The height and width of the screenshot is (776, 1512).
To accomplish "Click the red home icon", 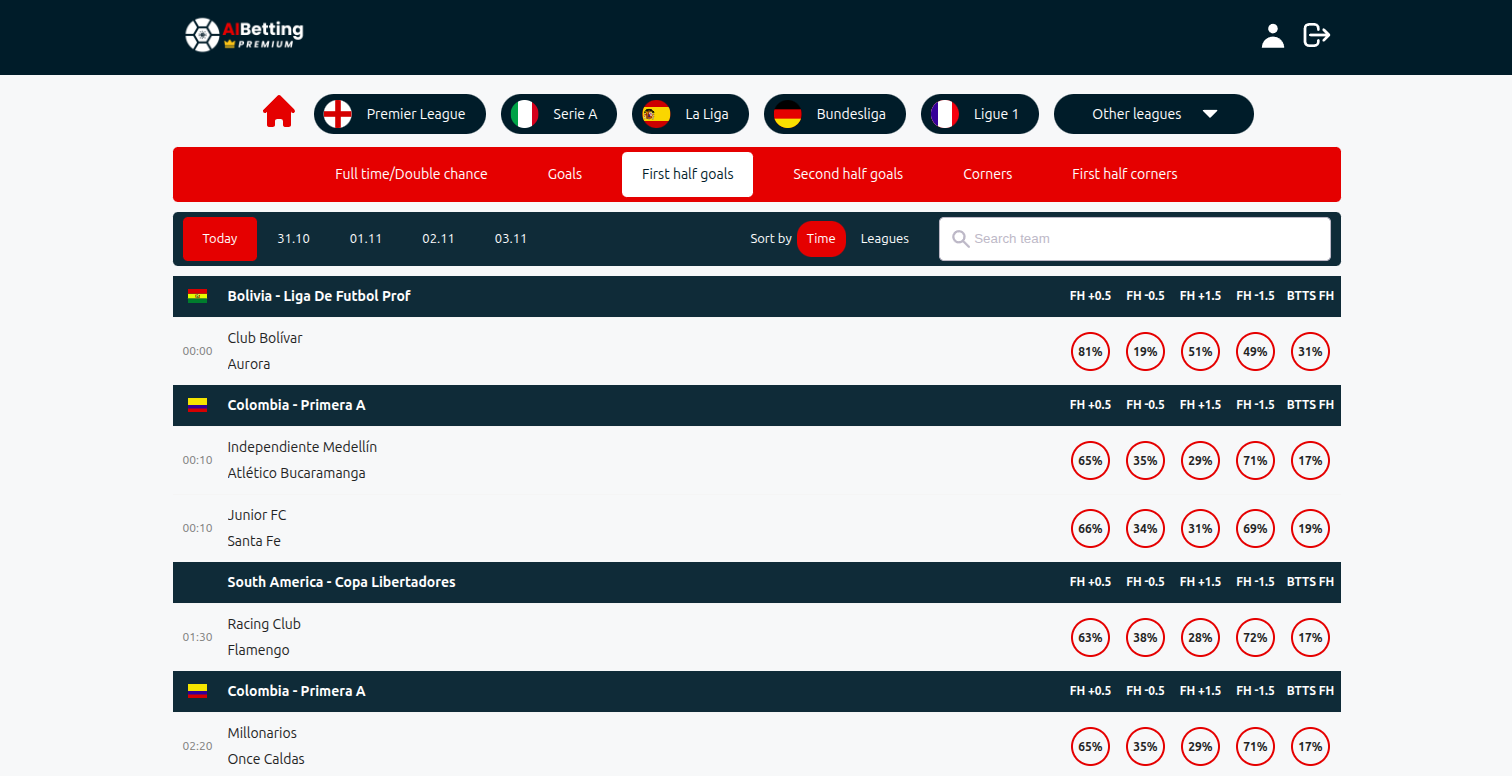I will 279,112.
